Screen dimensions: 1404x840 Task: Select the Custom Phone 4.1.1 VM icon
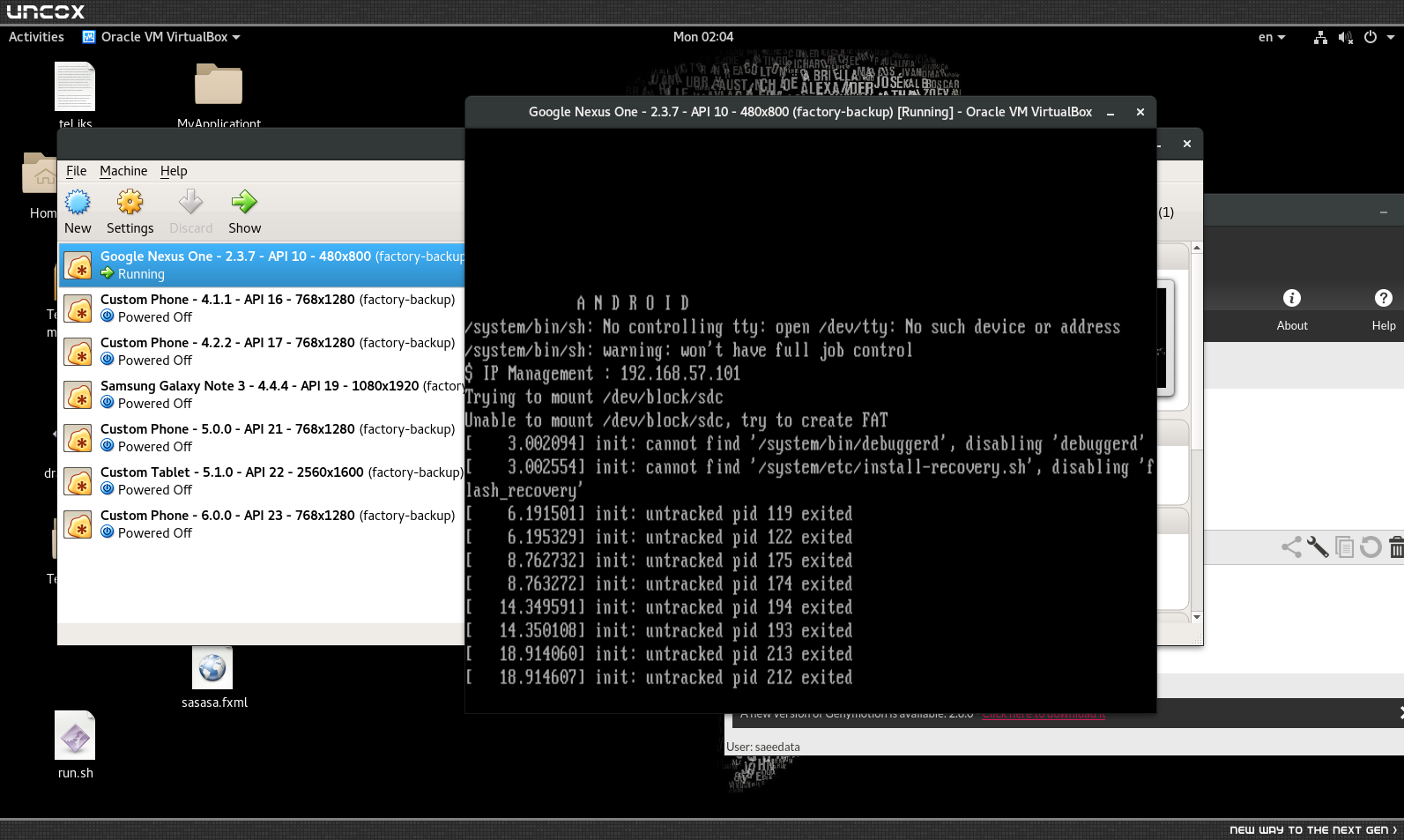pyautogui.click(x=78, y=308)
